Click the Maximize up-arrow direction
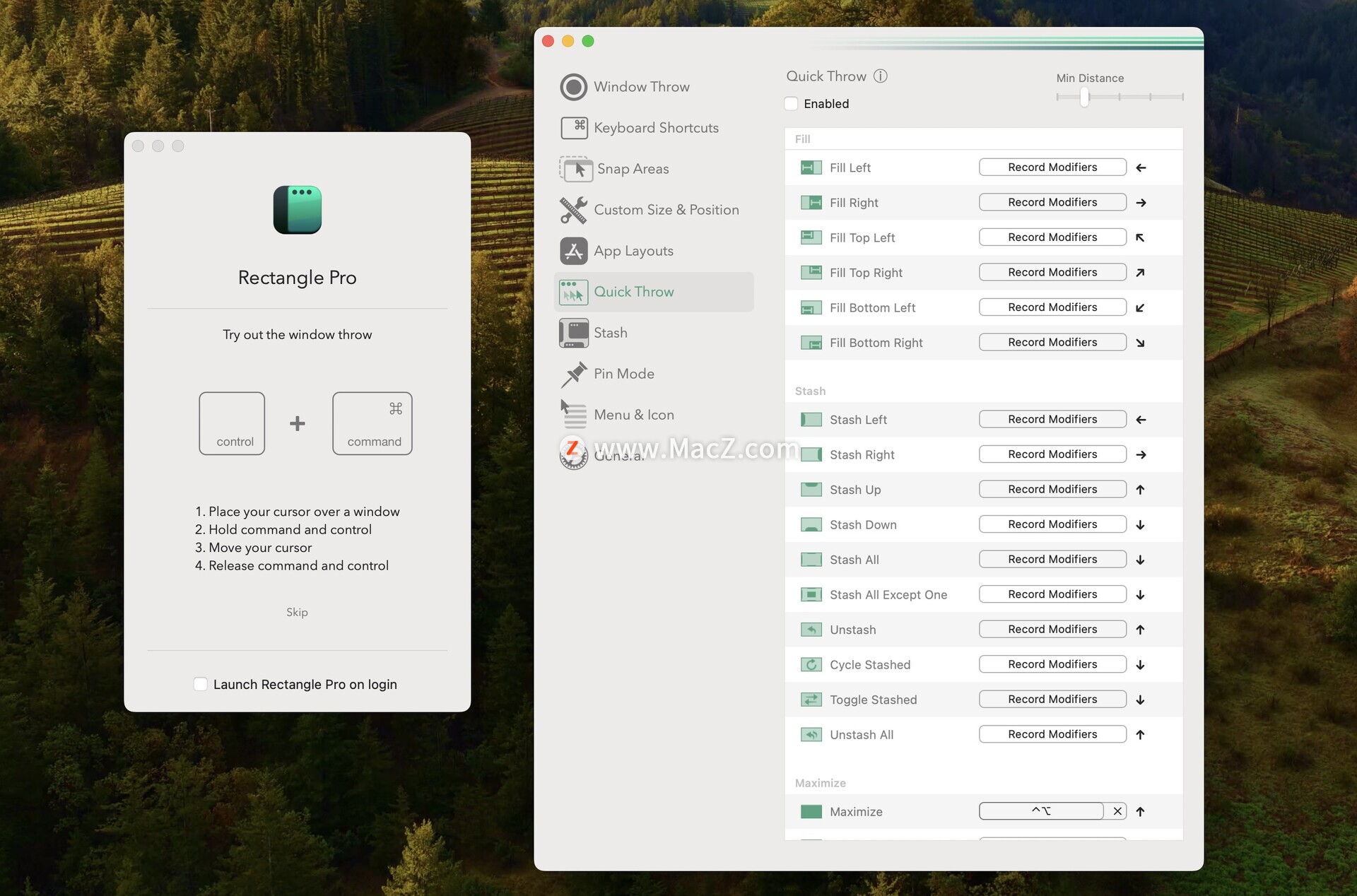This screenshot has height=896, width=1357. (1140, 812)
